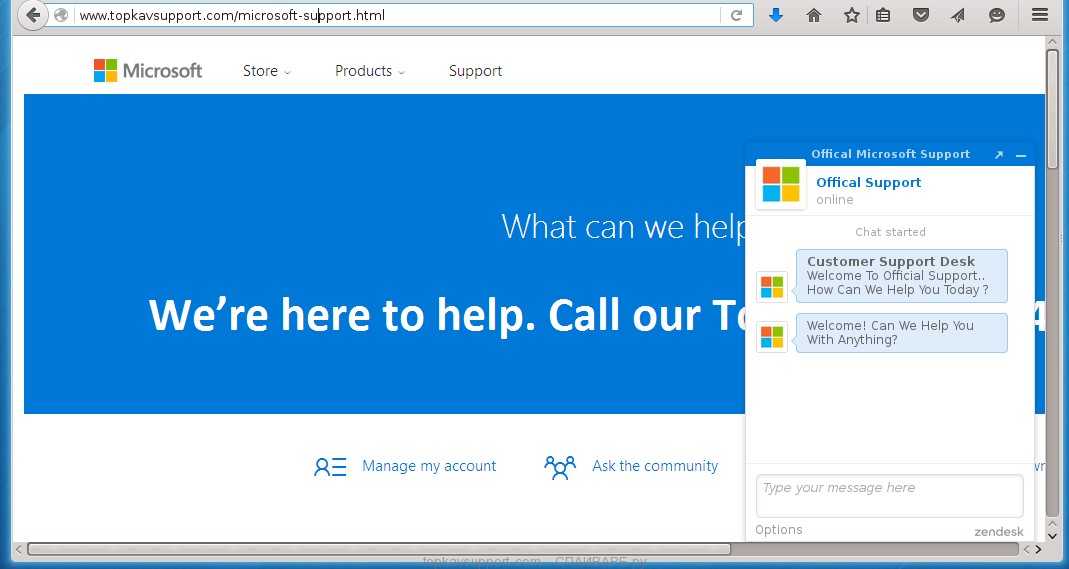Pop out the chat window arrow
Viewport: 1069px width, 569px height.
pos(999,155)
